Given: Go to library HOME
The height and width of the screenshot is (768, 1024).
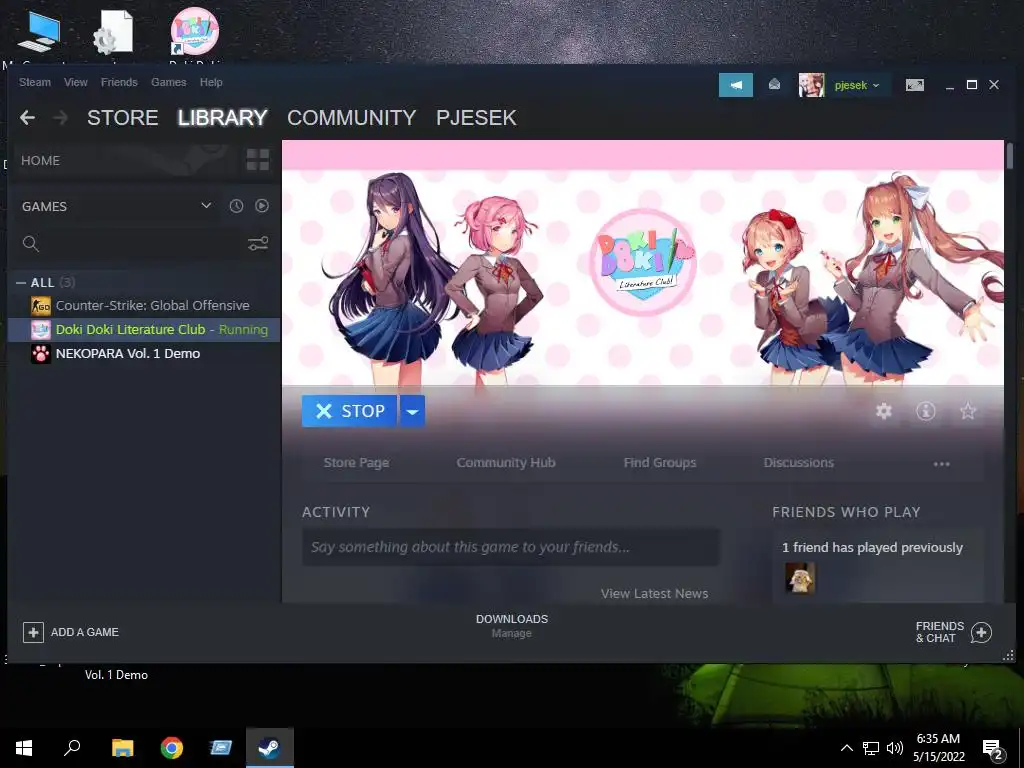Looking at the screenshot, I should (x=40, y=161).
